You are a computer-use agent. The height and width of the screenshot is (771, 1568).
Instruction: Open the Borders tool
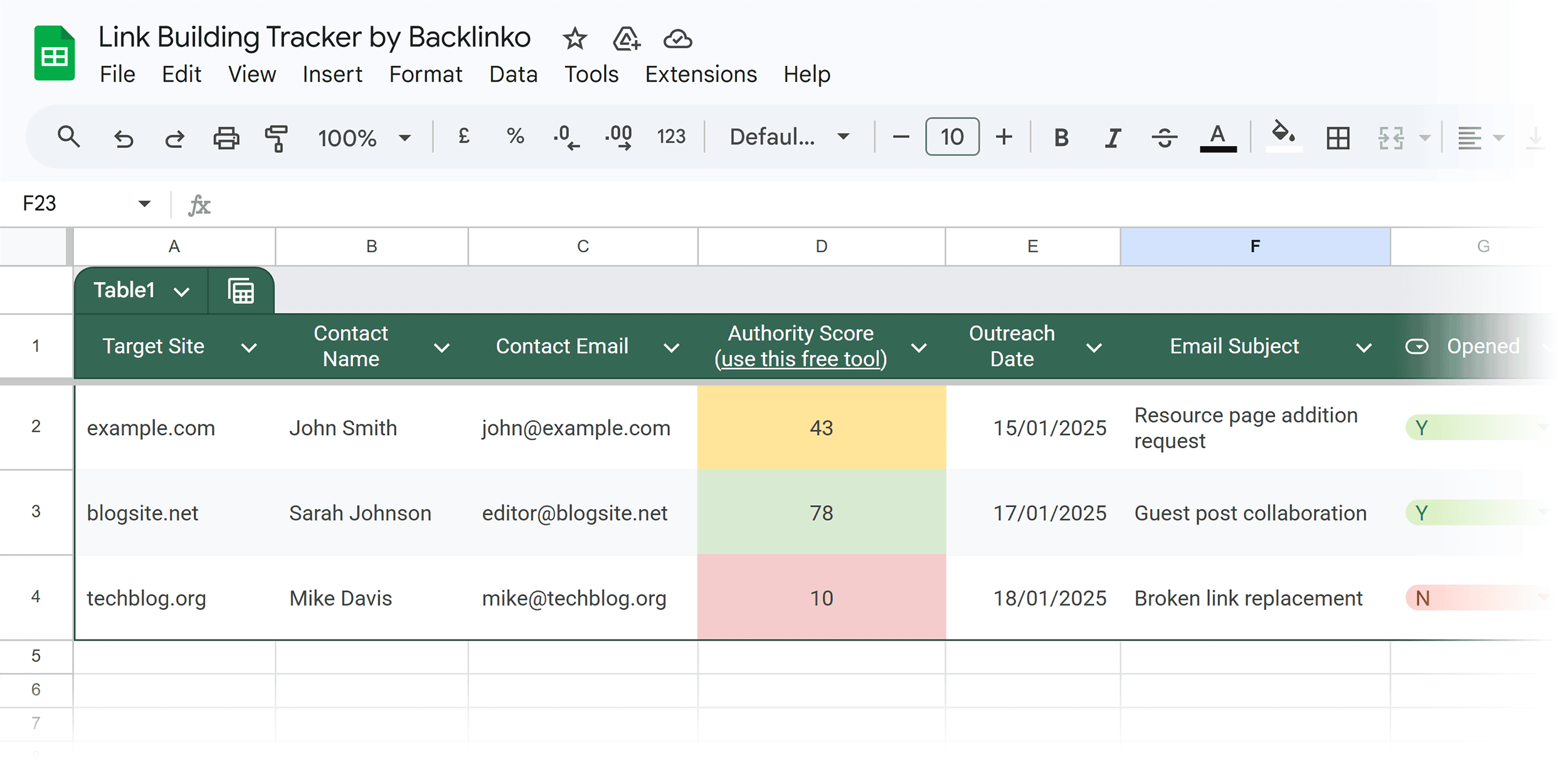(1337, 137)
